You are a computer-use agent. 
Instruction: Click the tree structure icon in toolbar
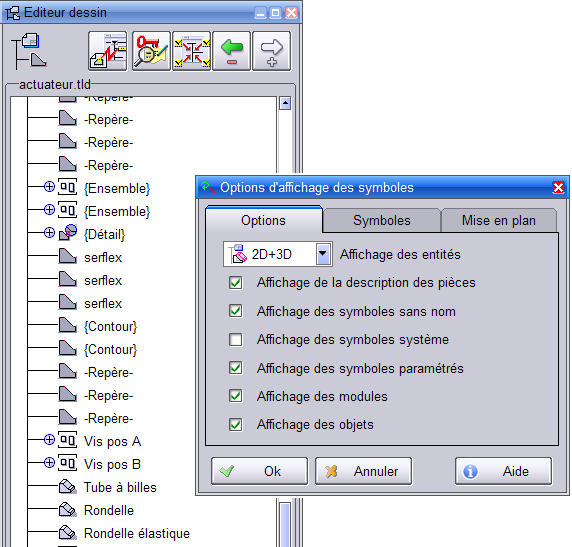click(x=28, y=51)
